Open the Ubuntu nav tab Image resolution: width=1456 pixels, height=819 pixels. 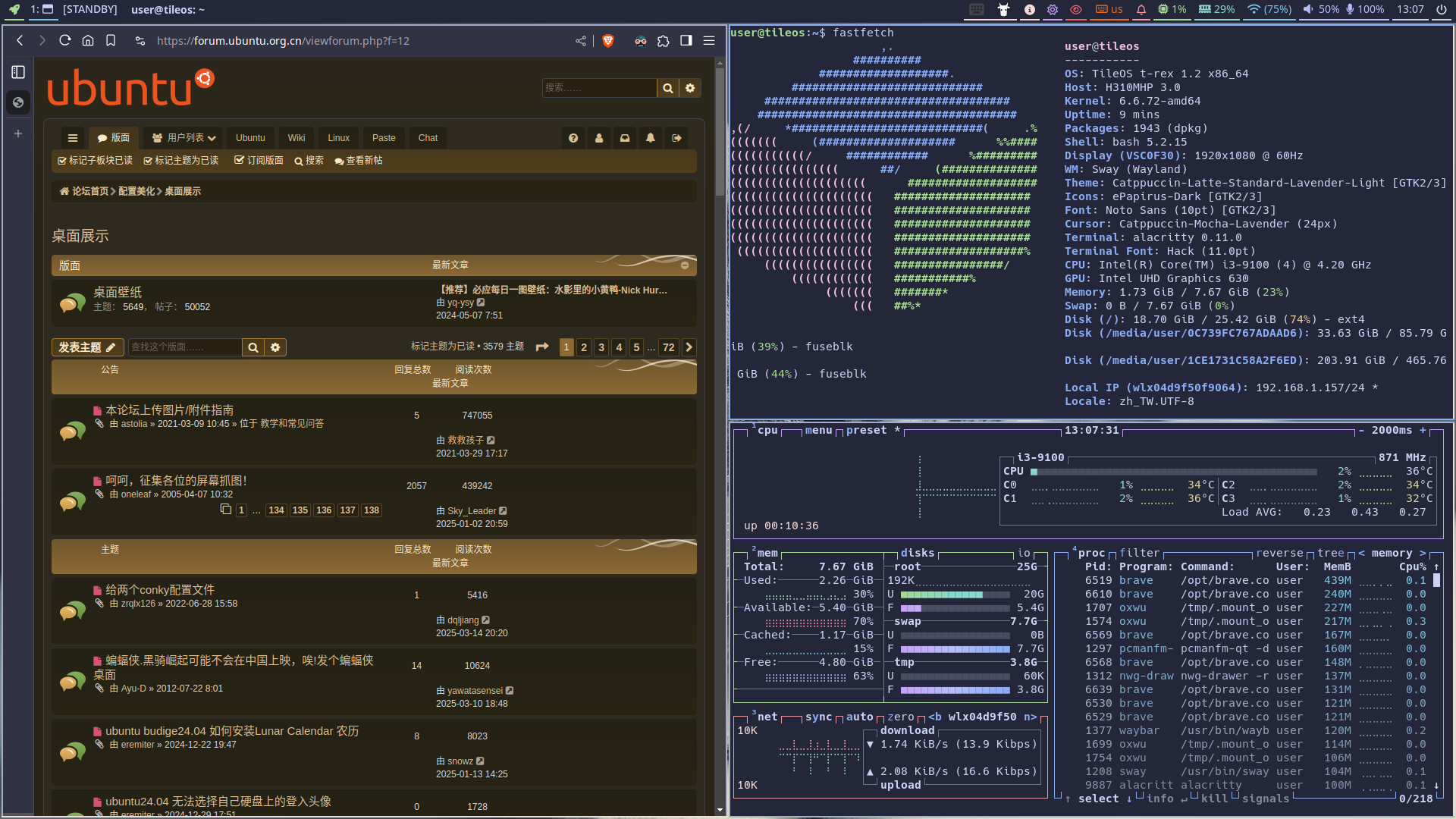(250, 138)
